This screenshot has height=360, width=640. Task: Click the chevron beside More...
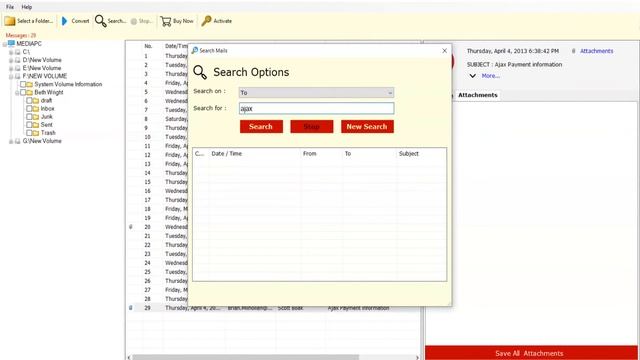[472, 76]
